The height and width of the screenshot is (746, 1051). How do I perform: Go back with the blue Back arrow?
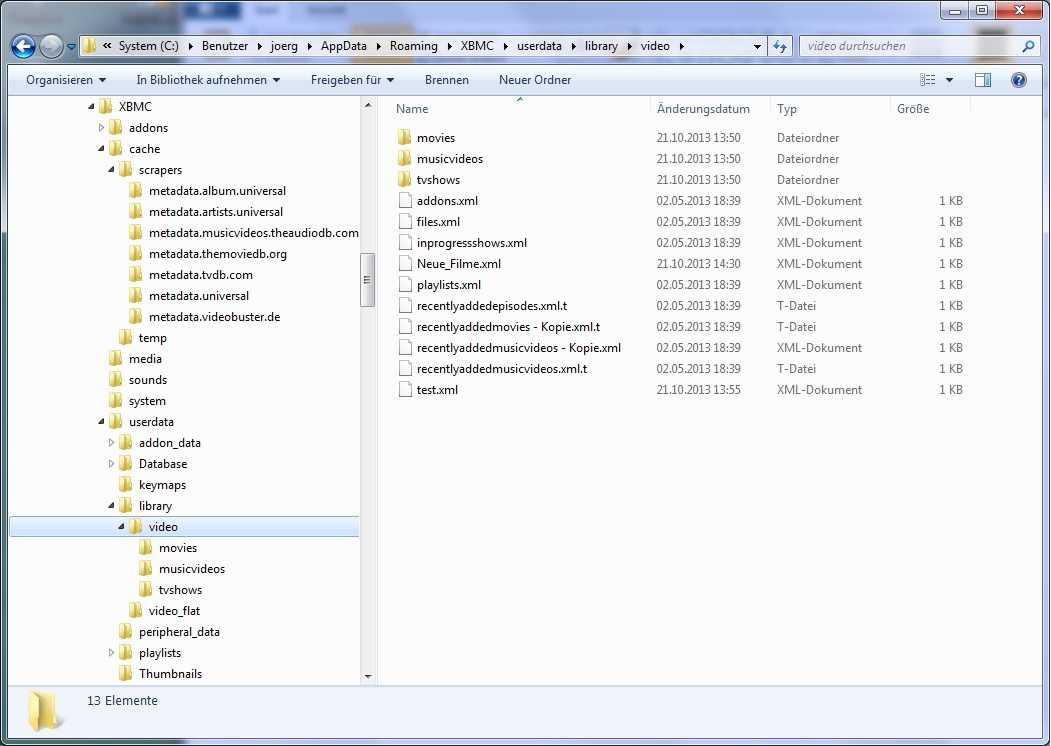23,46
